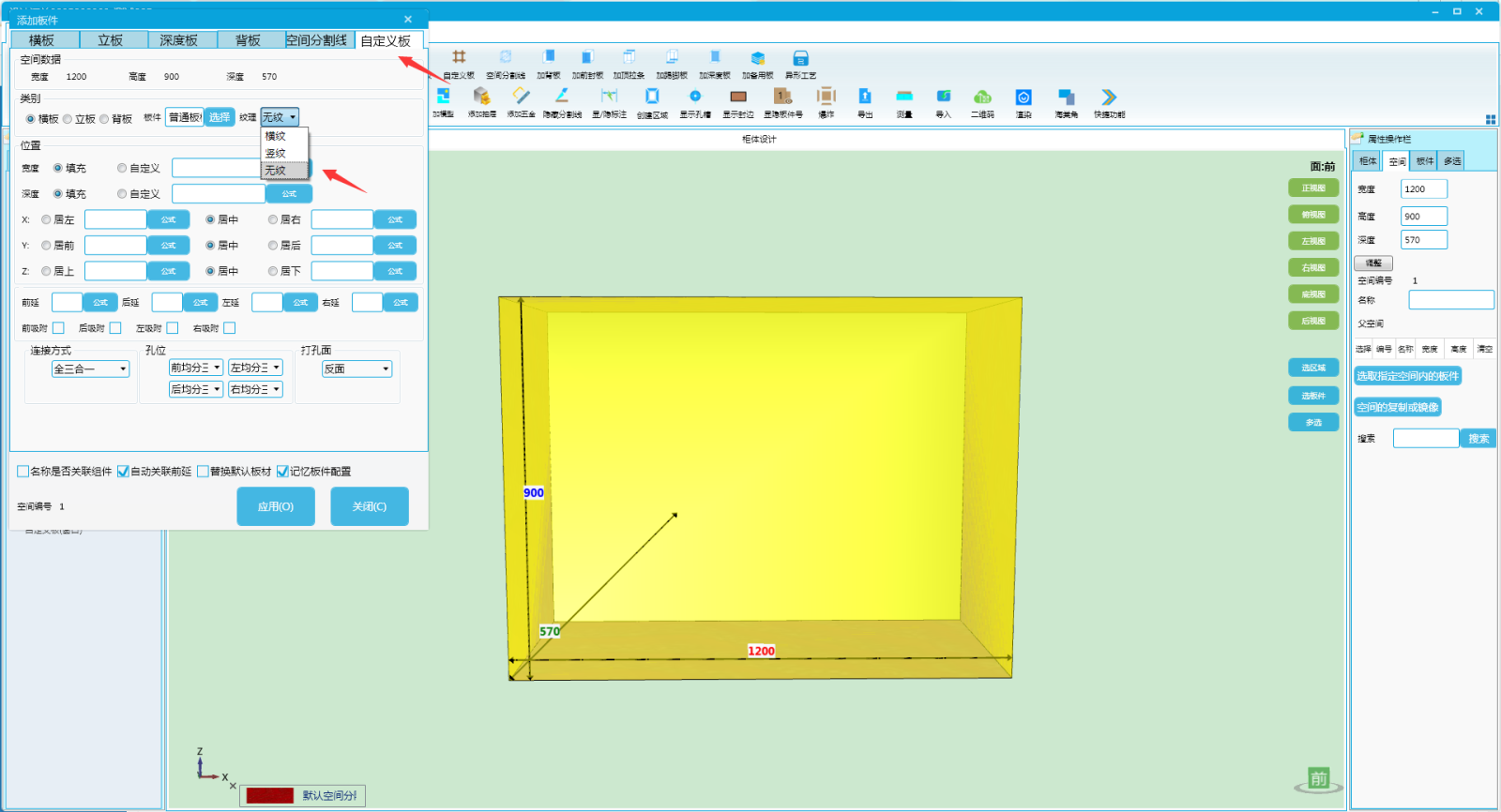Uncheck the 记忆板件配置 checkbox

pos(282,472)
